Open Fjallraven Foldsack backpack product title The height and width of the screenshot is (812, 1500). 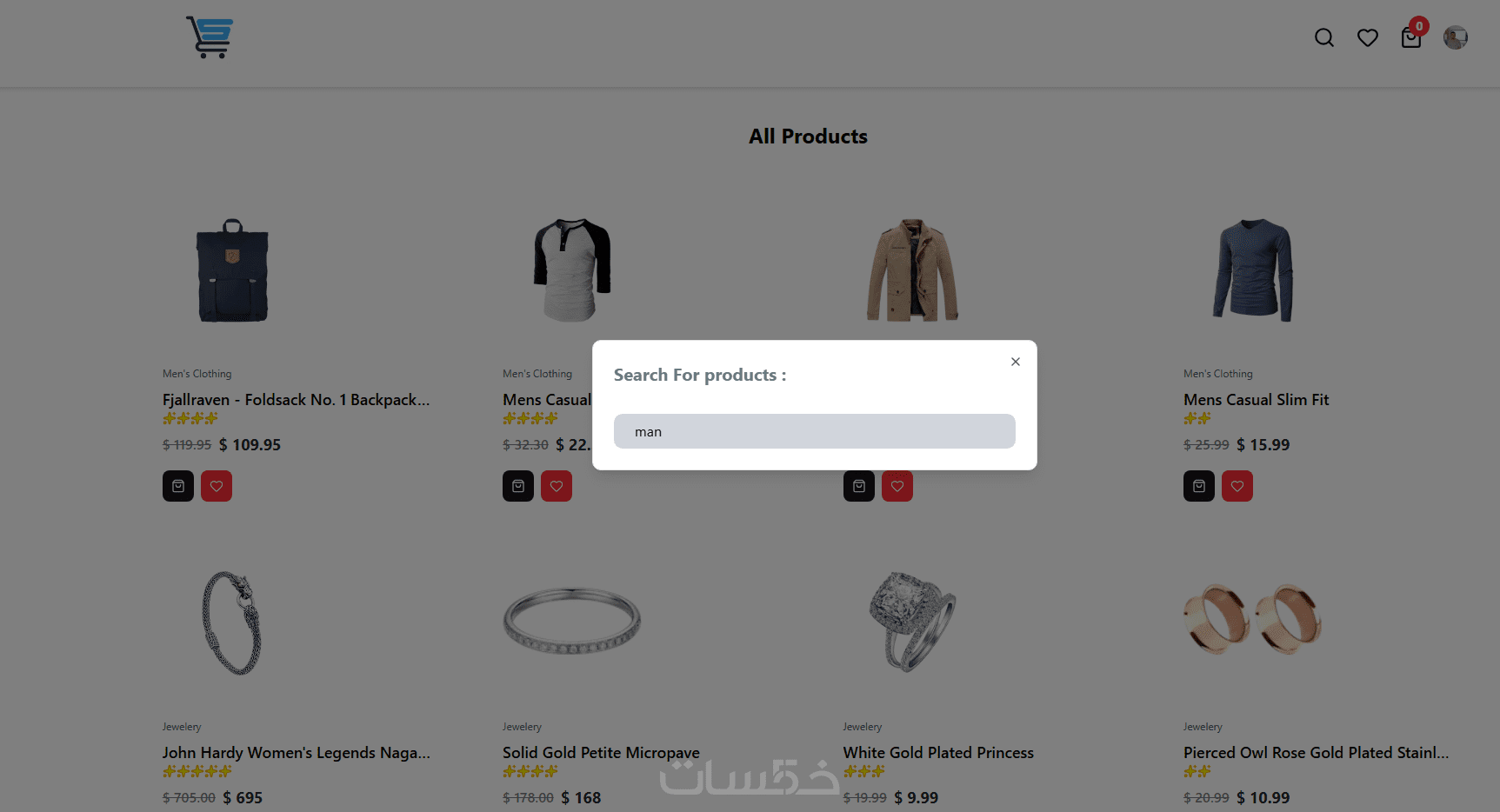296,400
